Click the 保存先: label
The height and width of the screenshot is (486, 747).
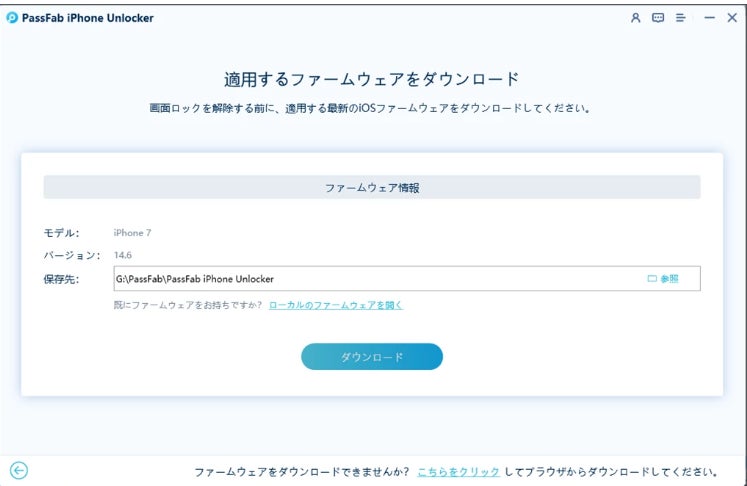pos(61,279)
